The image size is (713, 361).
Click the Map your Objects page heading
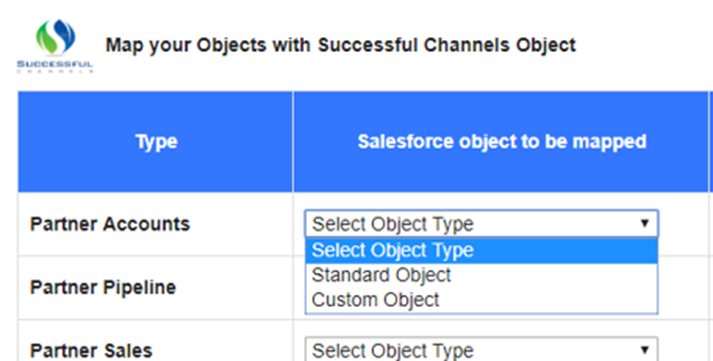(x=341, y=45)
